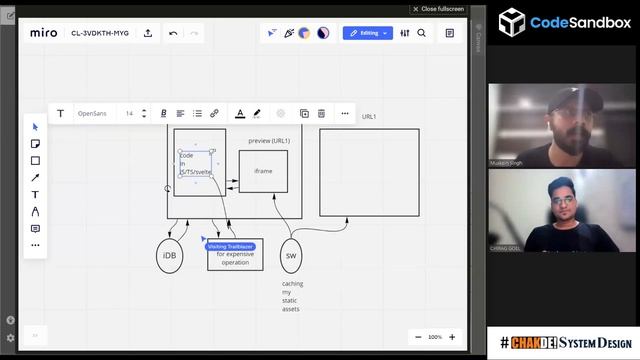Image resolution: width=640 pixels, height=360 pixels.
Task: Toggle bold formatting
Action: (x=163, y=113)
